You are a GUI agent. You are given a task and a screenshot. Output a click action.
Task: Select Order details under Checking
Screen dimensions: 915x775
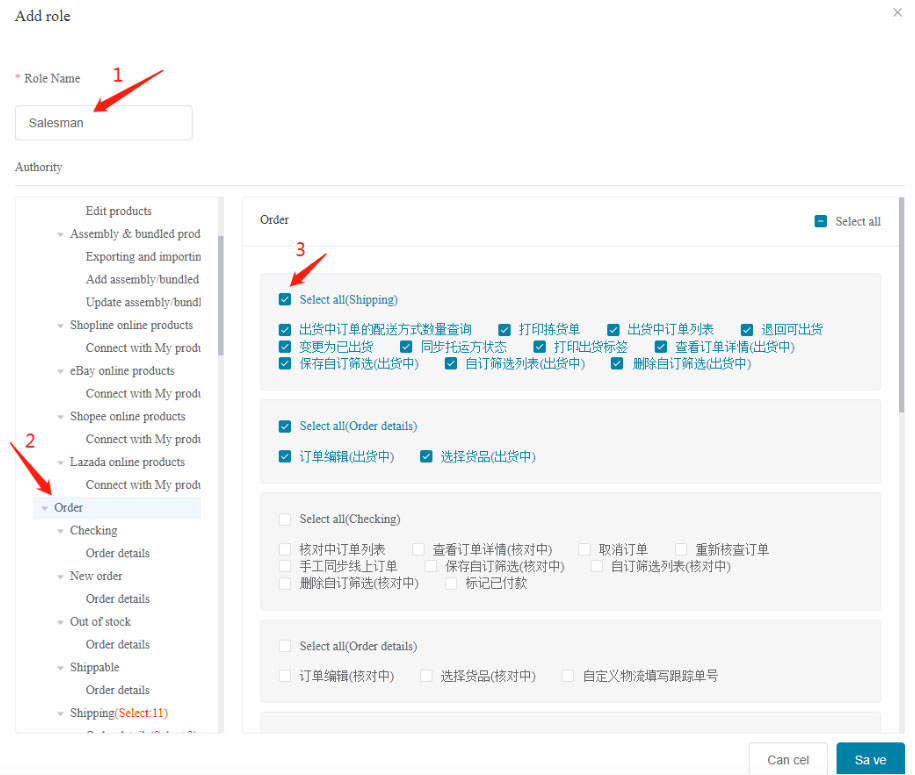point(117,553)
